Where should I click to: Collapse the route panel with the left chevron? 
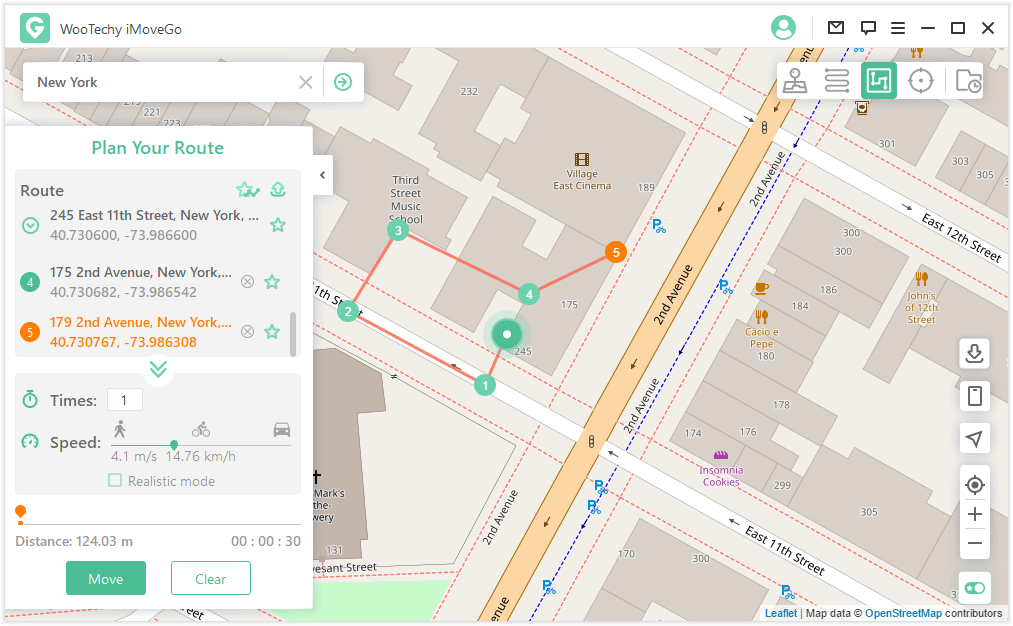coord(322,175)
